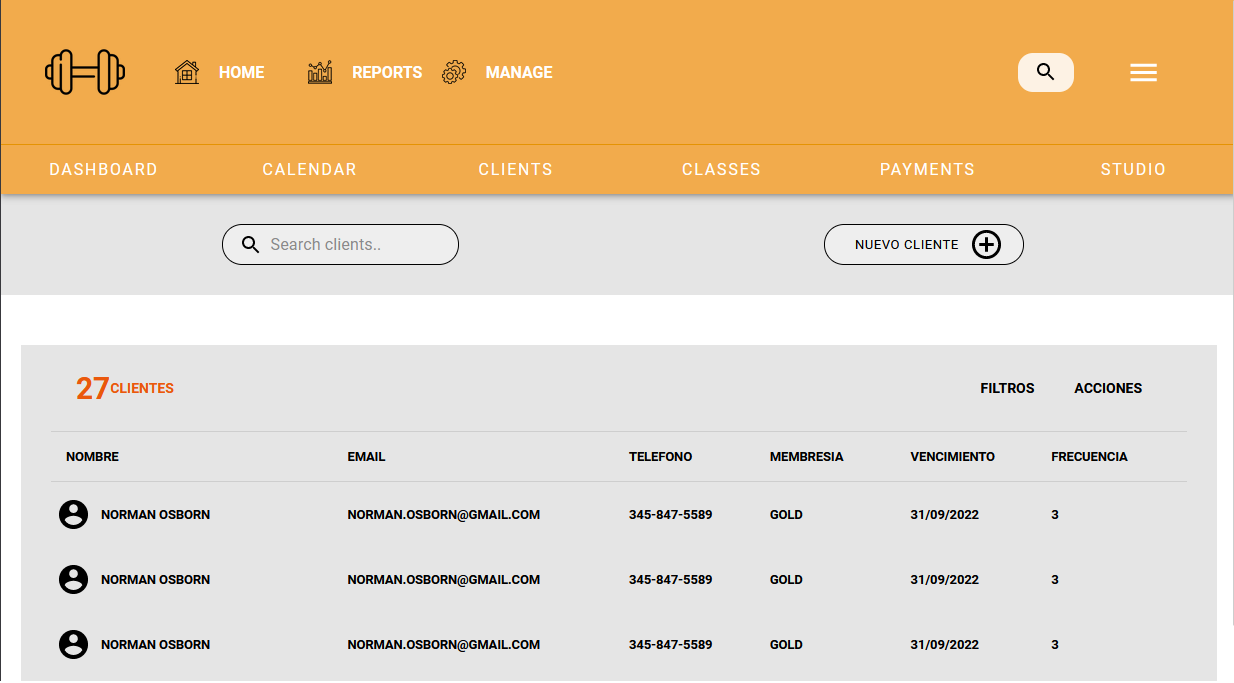The height and width of the screenshot is (683, 1234).
Task: Click the NUEVO CLIENTE button
Action: tap(924, 244)
